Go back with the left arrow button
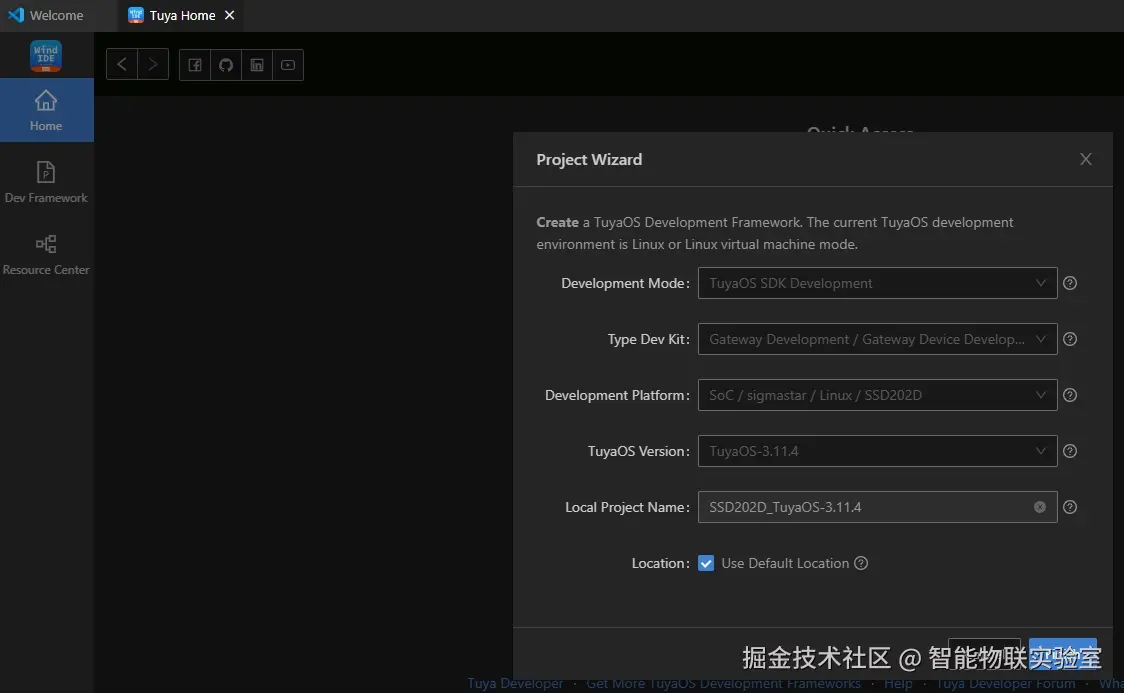Screen dimensions: 1124x693 click(x=122, y=64)
